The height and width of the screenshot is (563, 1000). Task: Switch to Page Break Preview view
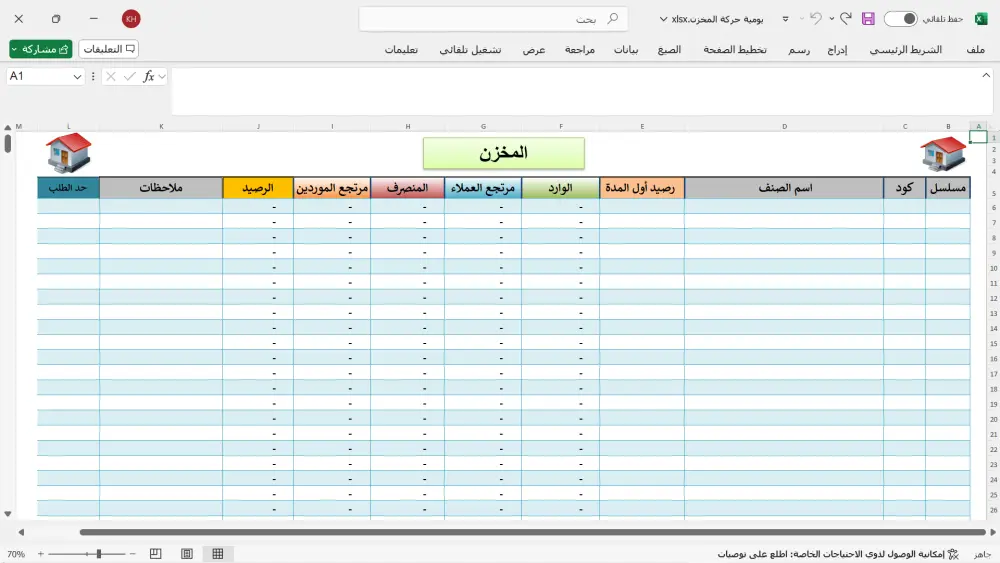tap(156, 554)
